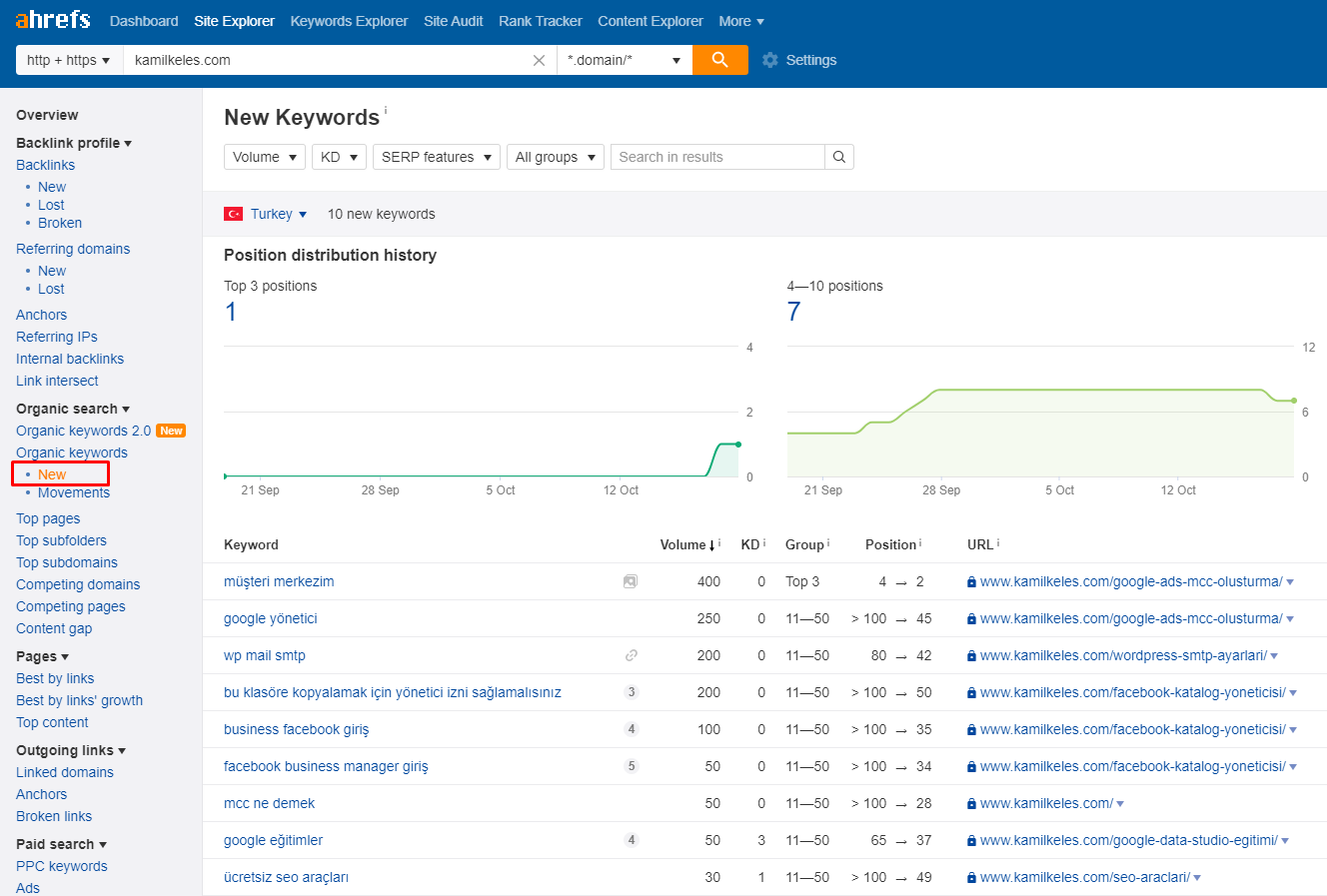Screen dimensions: 1327x896
Task: Open the Volume filter dropdown
Action: coord(265,157)
